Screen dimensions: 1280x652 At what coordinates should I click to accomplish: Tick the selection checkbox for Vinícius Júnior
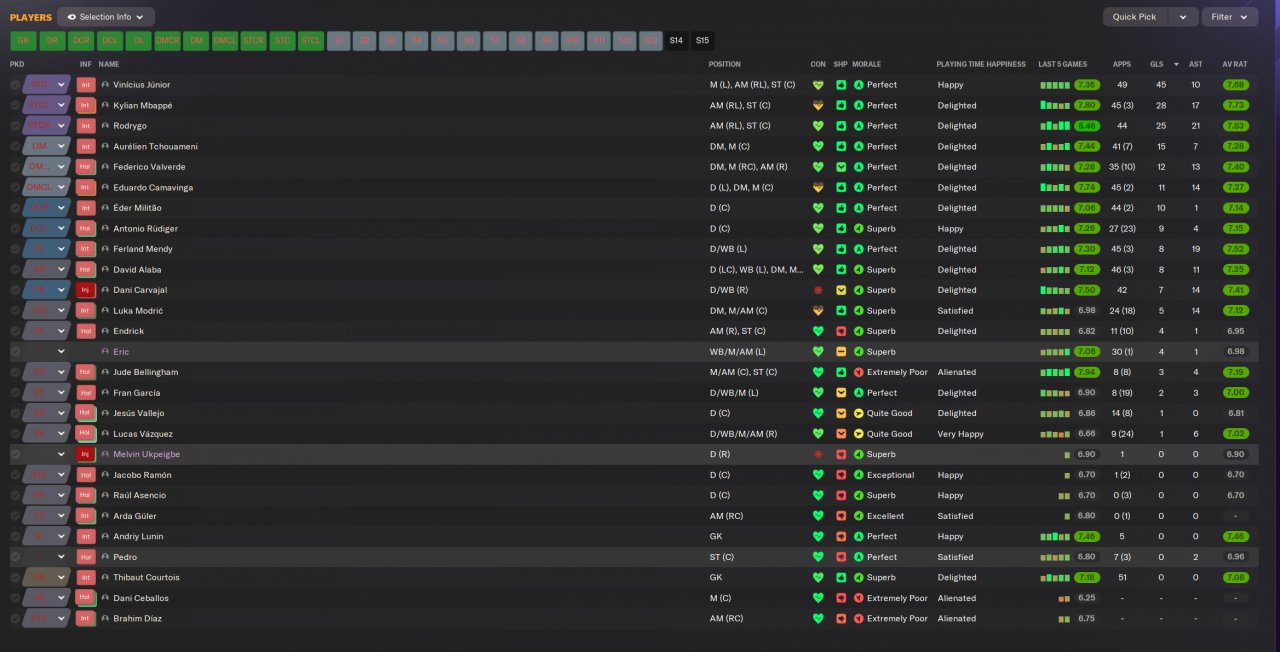15,85
